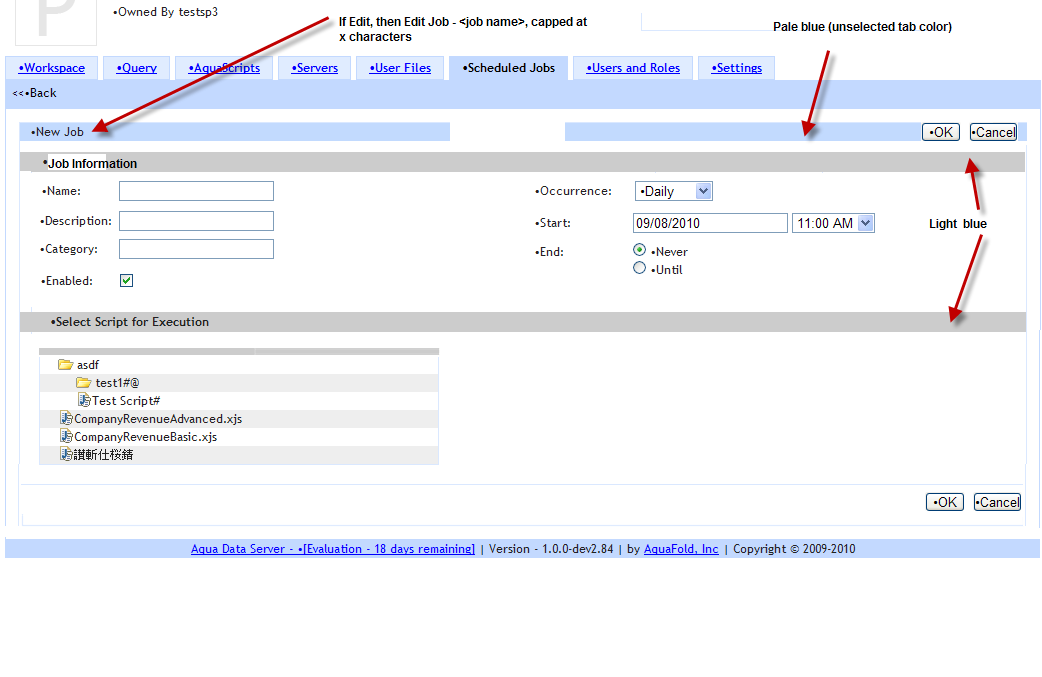This screenshot has height=677, width=1042.
Task: Toggle the Enabled checkbox
Action: [126, 280]
